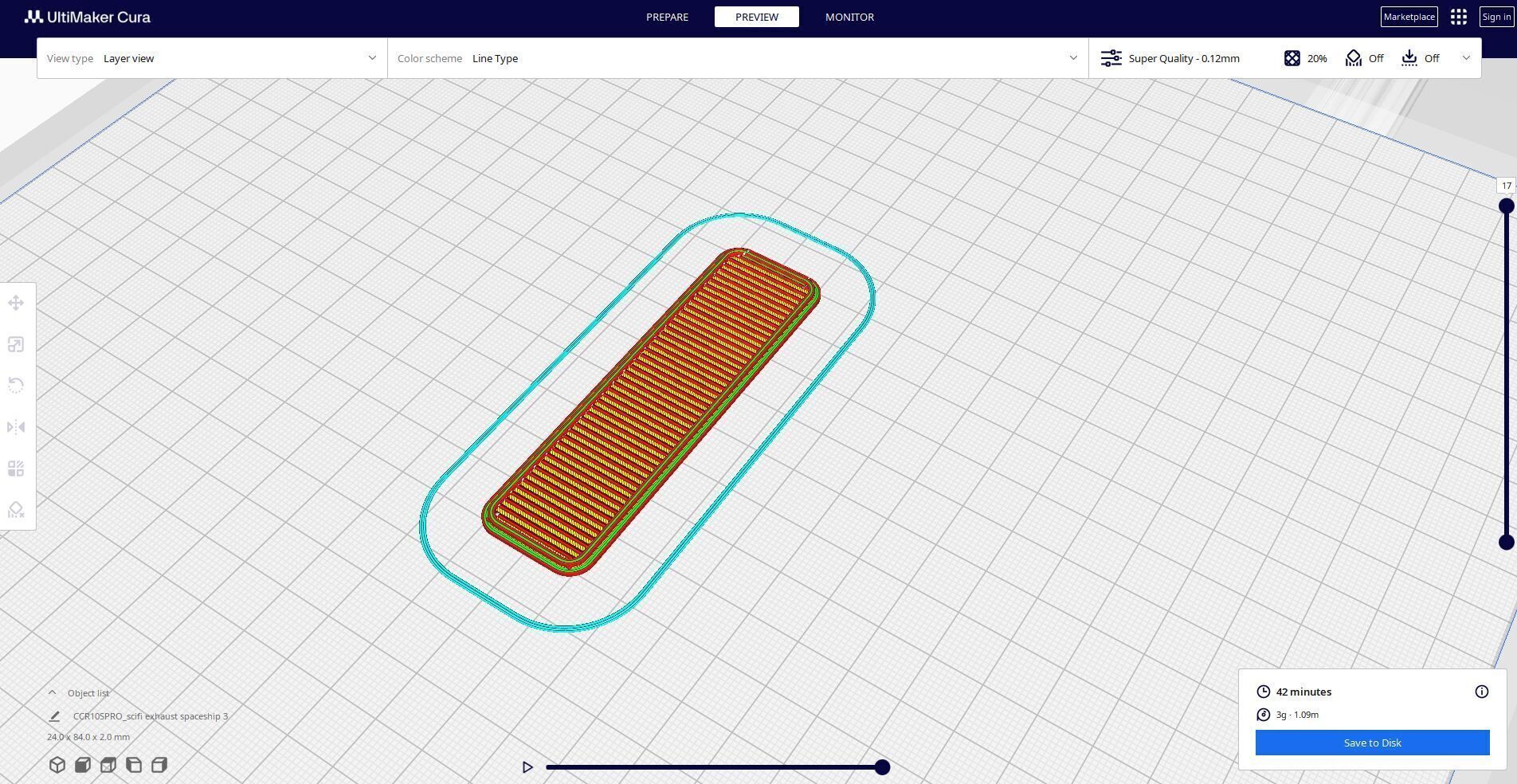Click the layer number 17 field

pyautogui.click(x=1506, y=186)
